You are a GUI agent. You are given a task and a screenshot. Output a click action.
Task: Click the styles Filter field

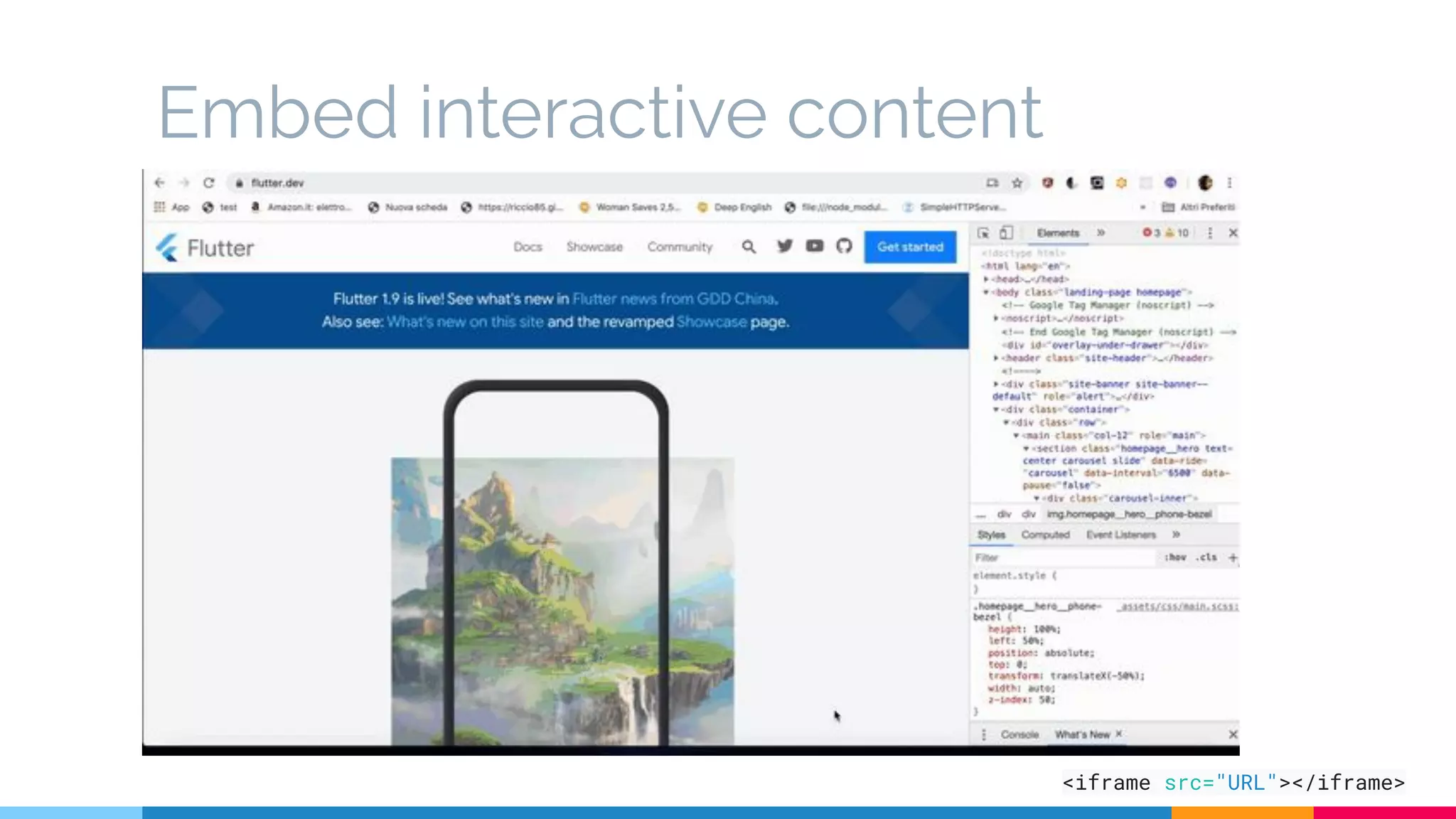1064,557
